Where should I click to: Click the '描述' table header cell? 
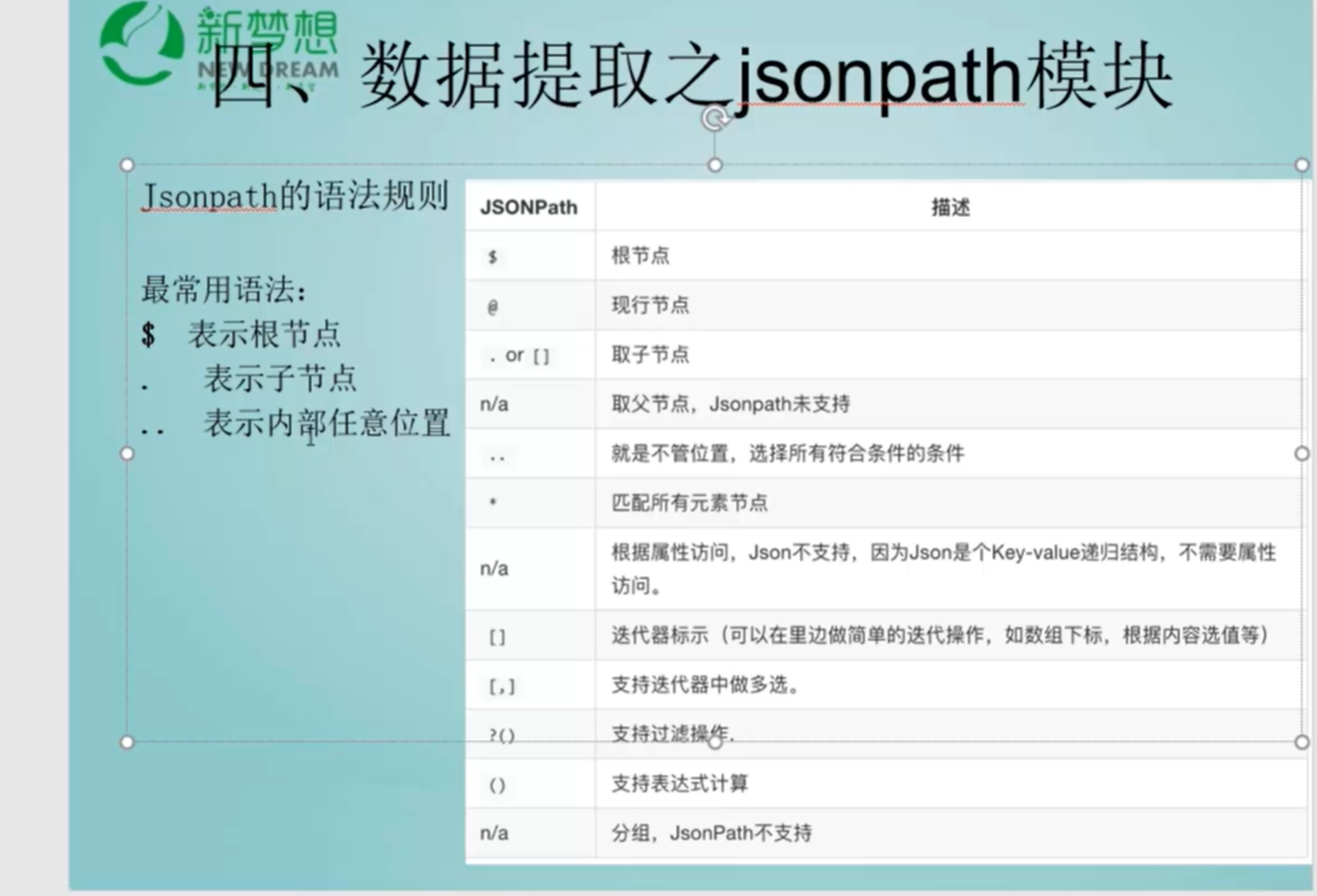tap(951, 207)
